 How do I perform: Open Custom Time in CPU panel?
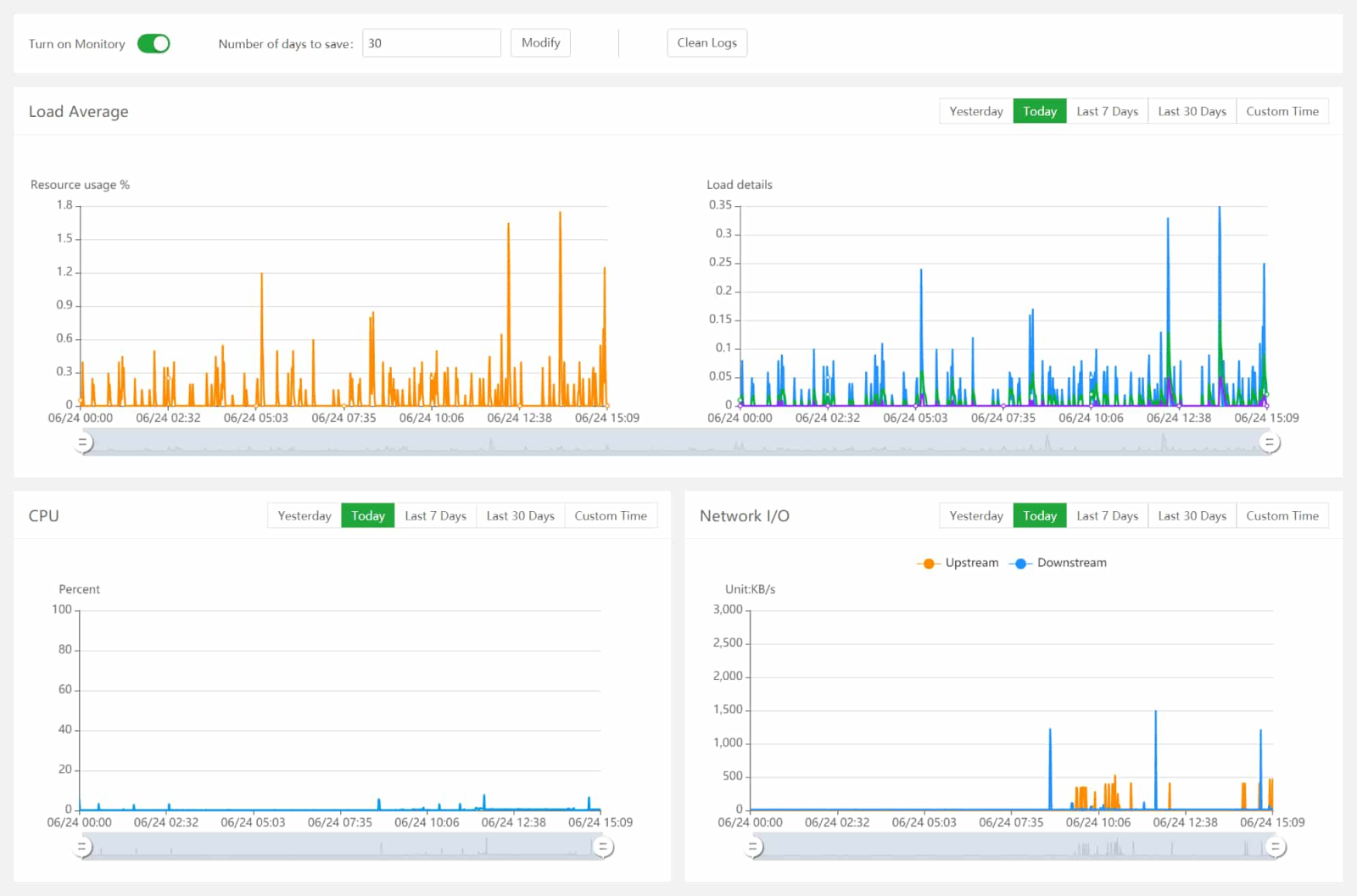(x=610, y=515)
